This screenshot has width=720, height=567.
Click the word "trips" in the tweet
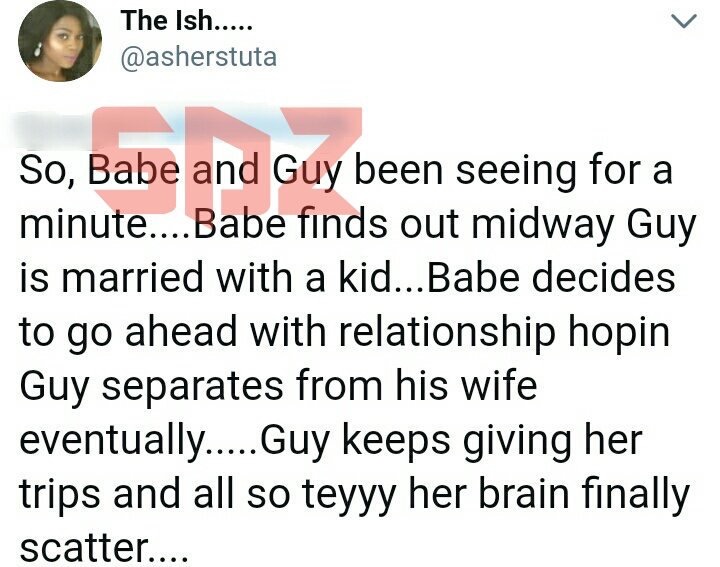(63, 492)
